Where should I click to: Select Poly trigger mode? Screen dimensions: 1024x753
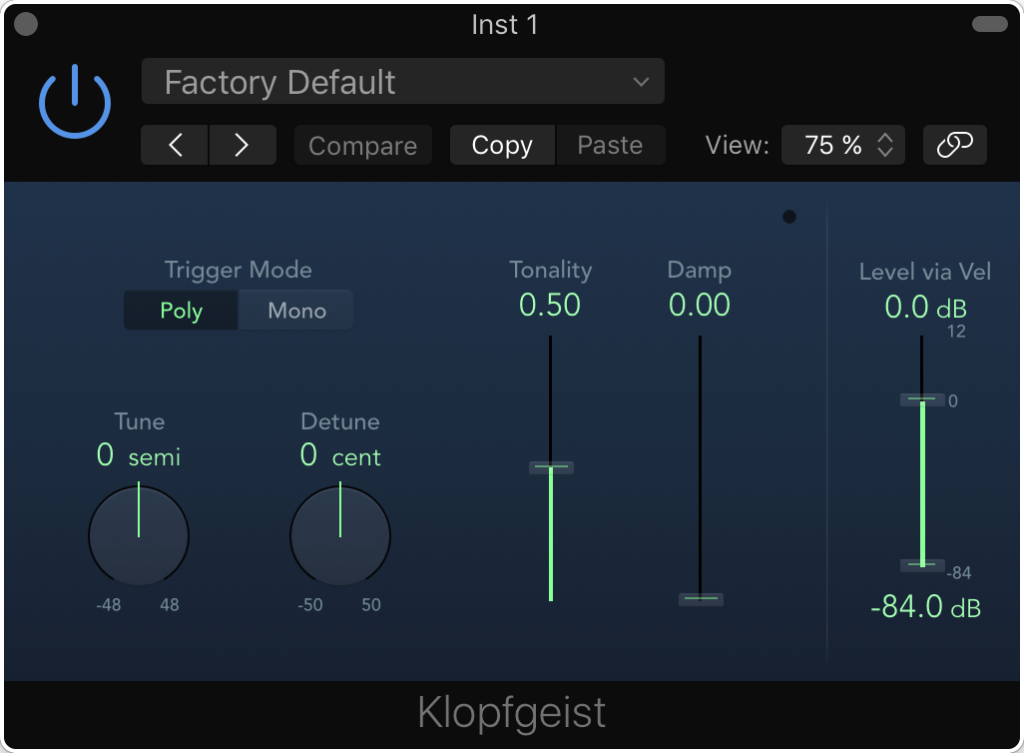(181, 310)
